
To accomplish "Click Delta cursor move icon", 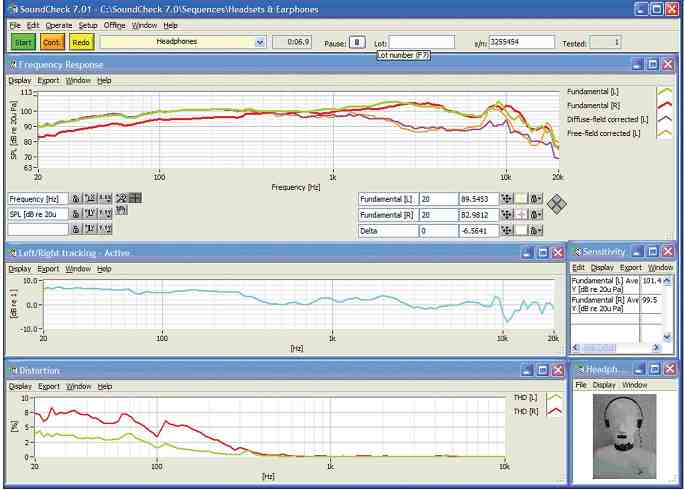I will (506, 230).
